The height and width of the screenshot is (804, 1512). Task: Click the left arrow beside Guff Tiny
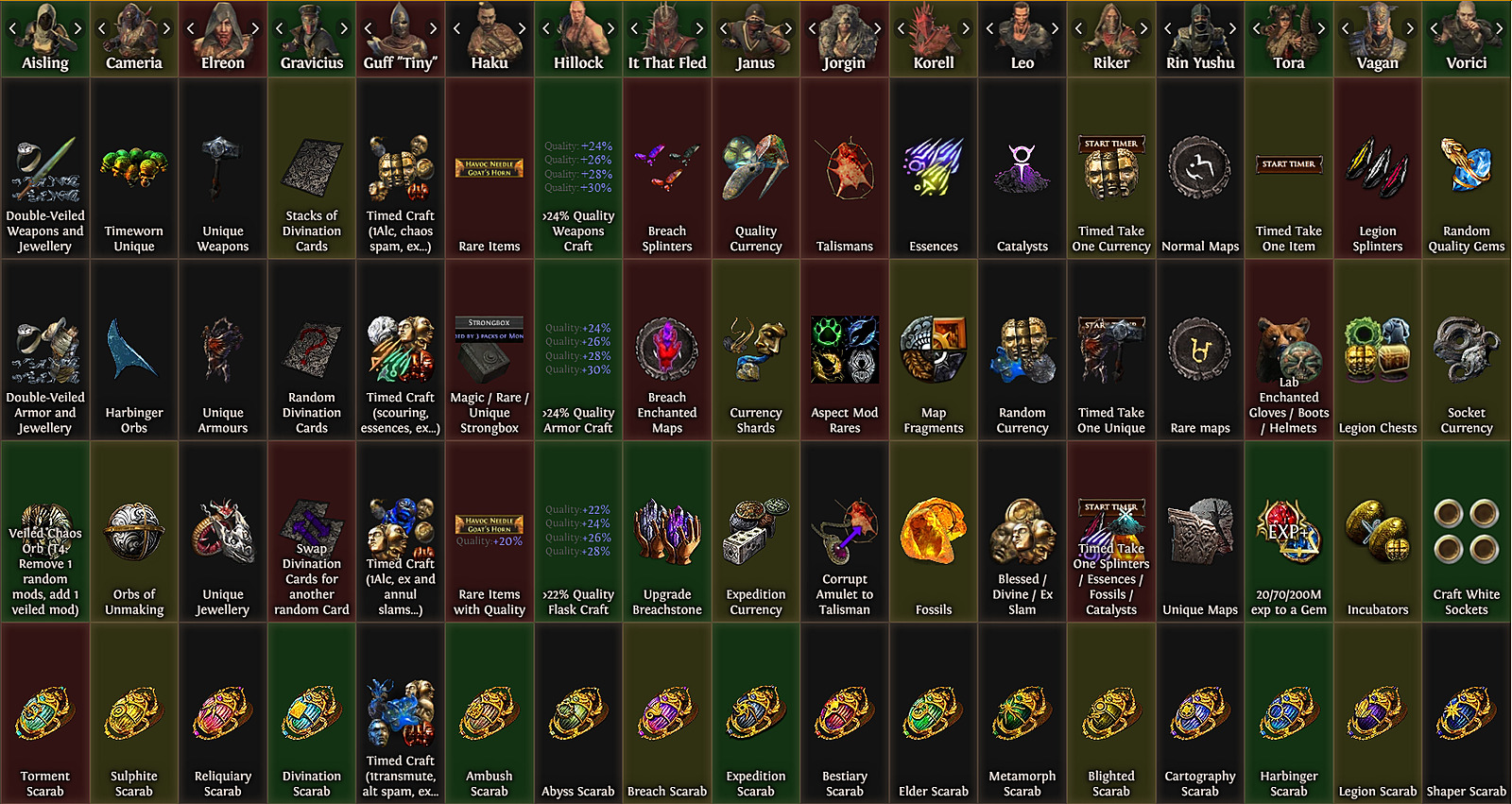point(369,28)
